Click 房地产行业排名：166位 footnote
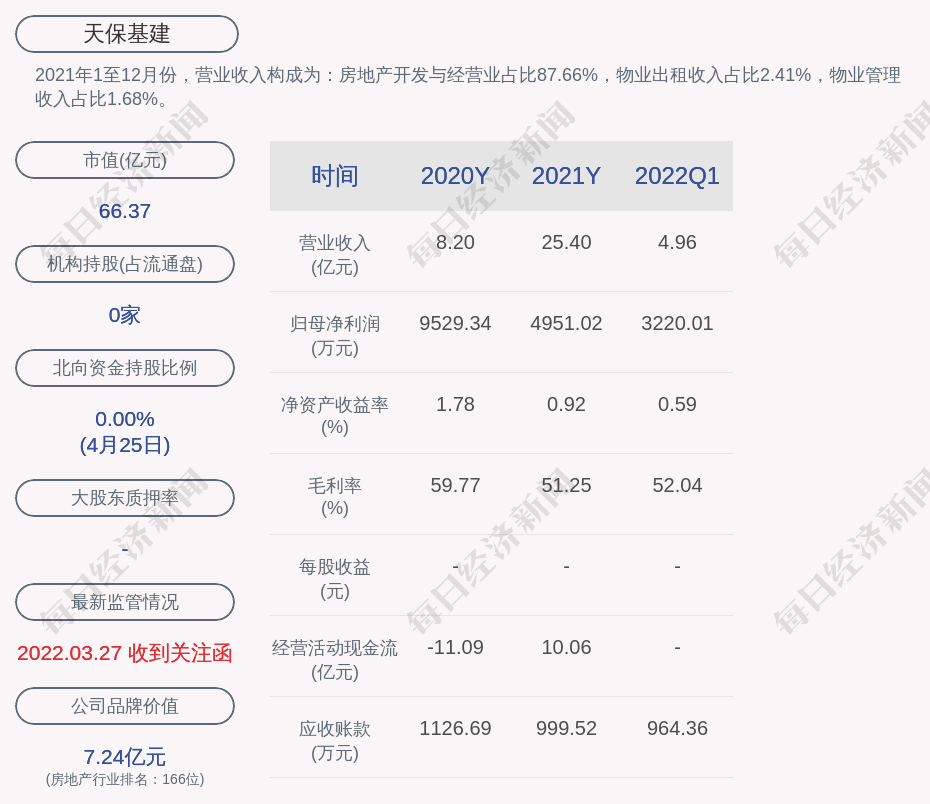930x804 pixels. coord(125,779)
